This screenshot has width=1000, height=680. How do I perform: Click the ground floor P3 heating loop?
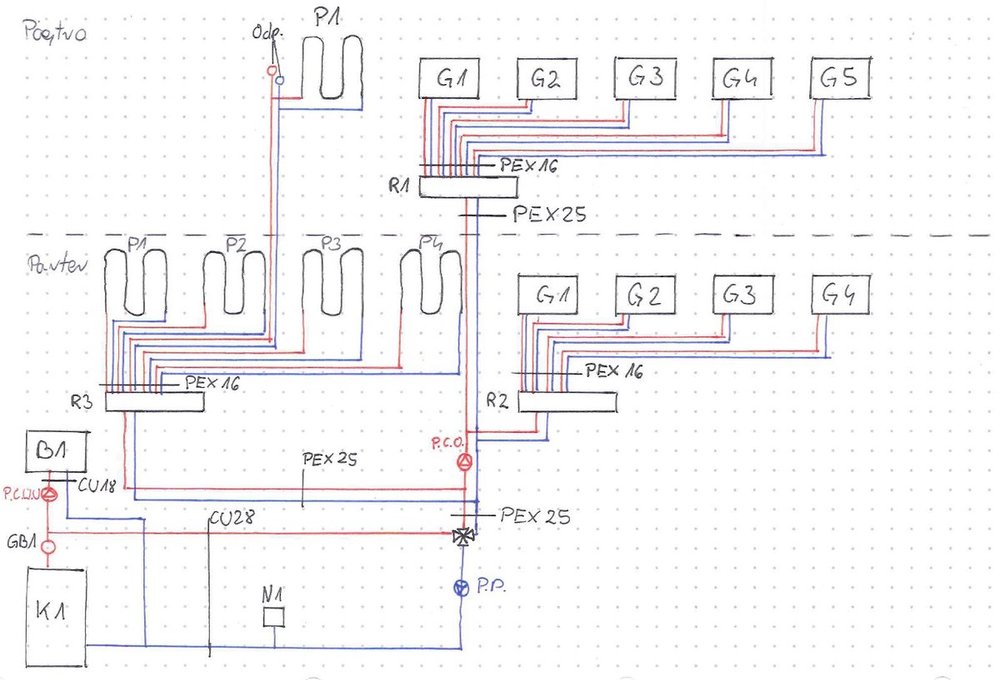click(x=333, y=282)
